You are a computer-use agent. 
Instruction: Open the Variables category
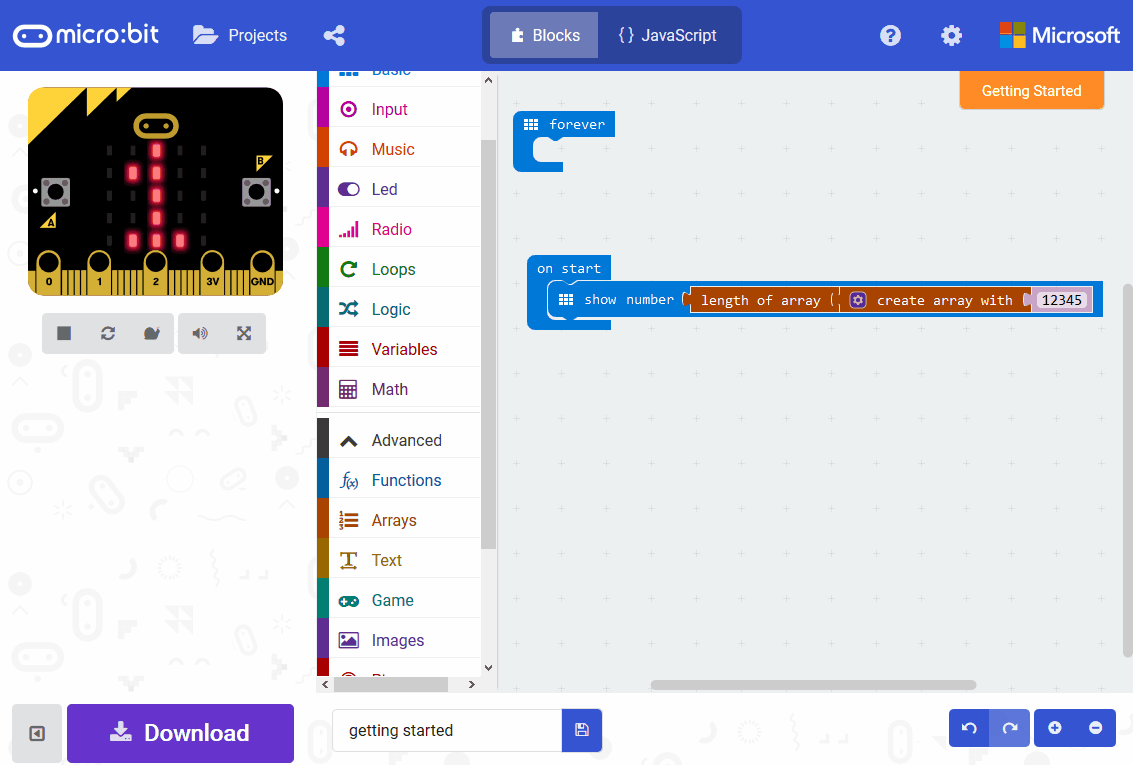click(399, 349)
